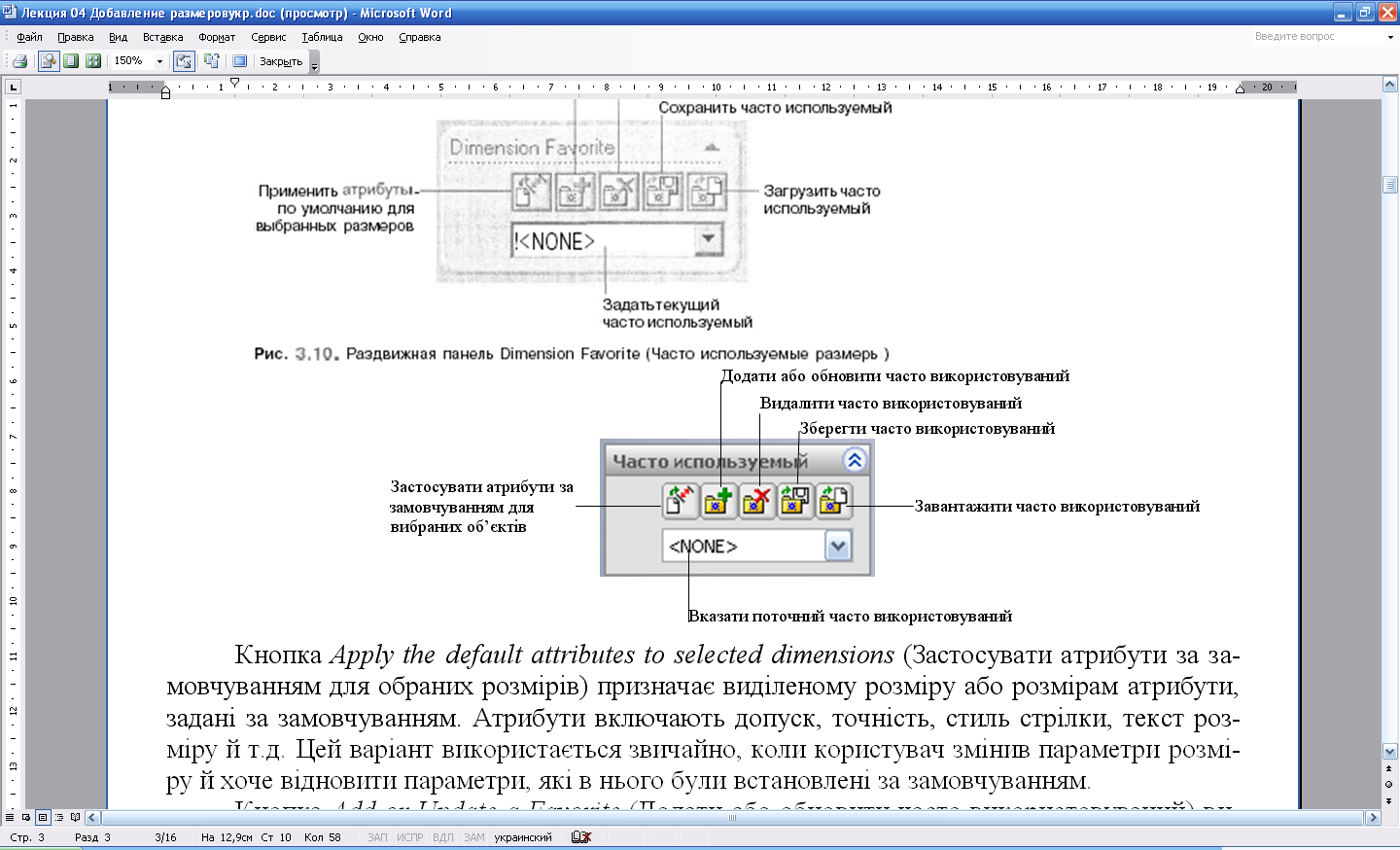Open the Файл menu
The width and height of the screenshot is (1400, 850).
click(x=29, y=37)
